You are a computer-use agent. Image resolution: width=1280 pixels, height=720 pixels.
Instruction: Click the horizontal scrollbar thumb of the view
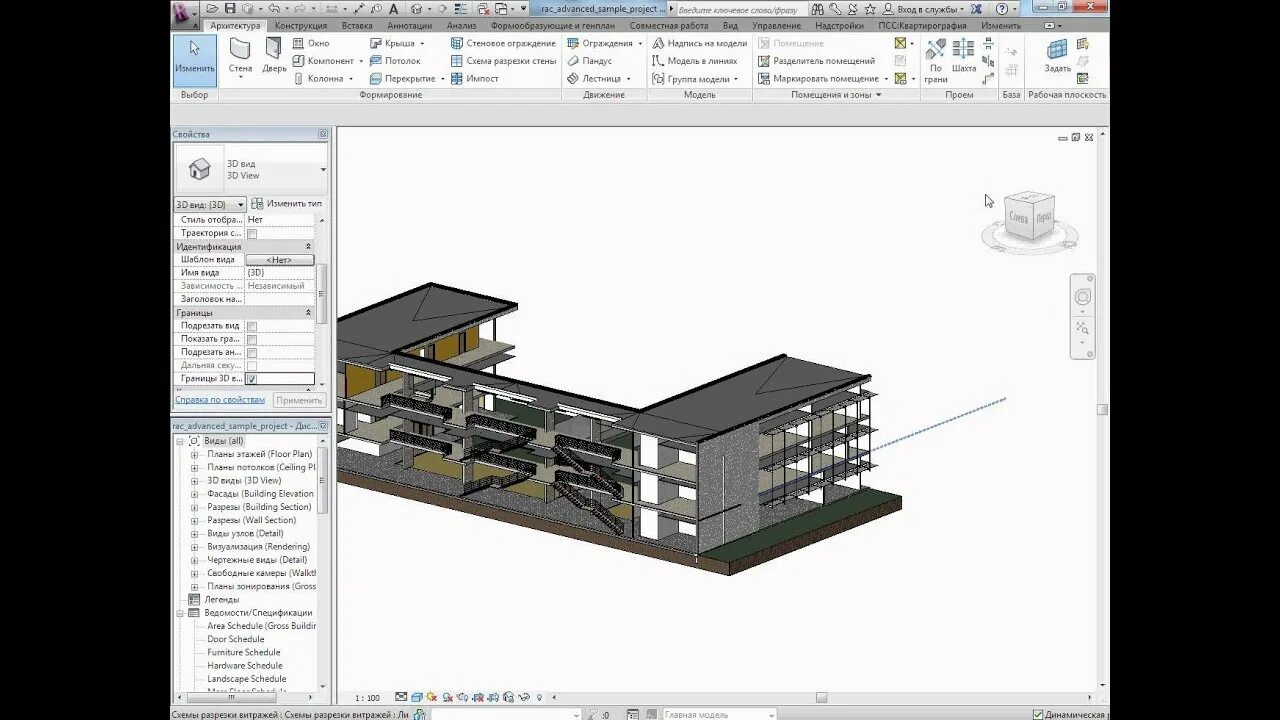pos(821,697)
